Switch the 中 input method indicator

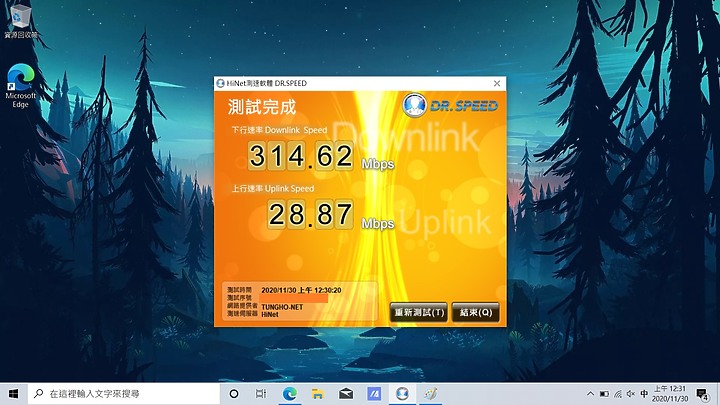click(x=644, y=394)
